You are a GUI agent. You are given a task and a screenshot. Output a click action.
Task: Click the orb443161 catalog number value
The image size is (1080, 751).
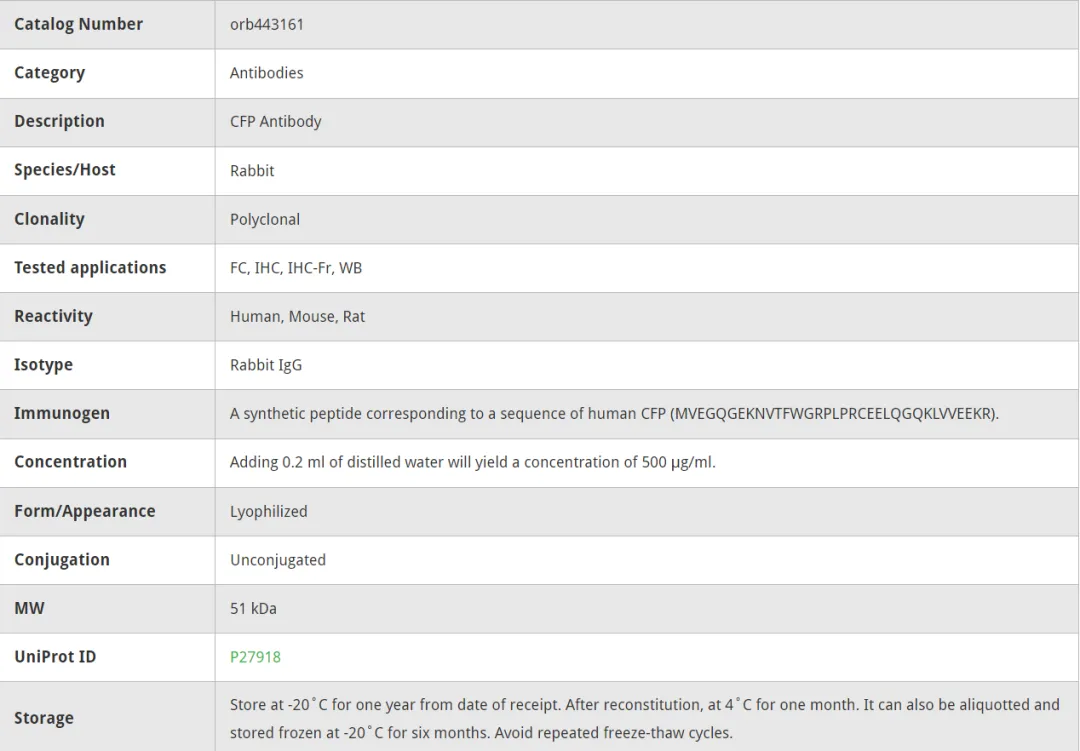267,24
